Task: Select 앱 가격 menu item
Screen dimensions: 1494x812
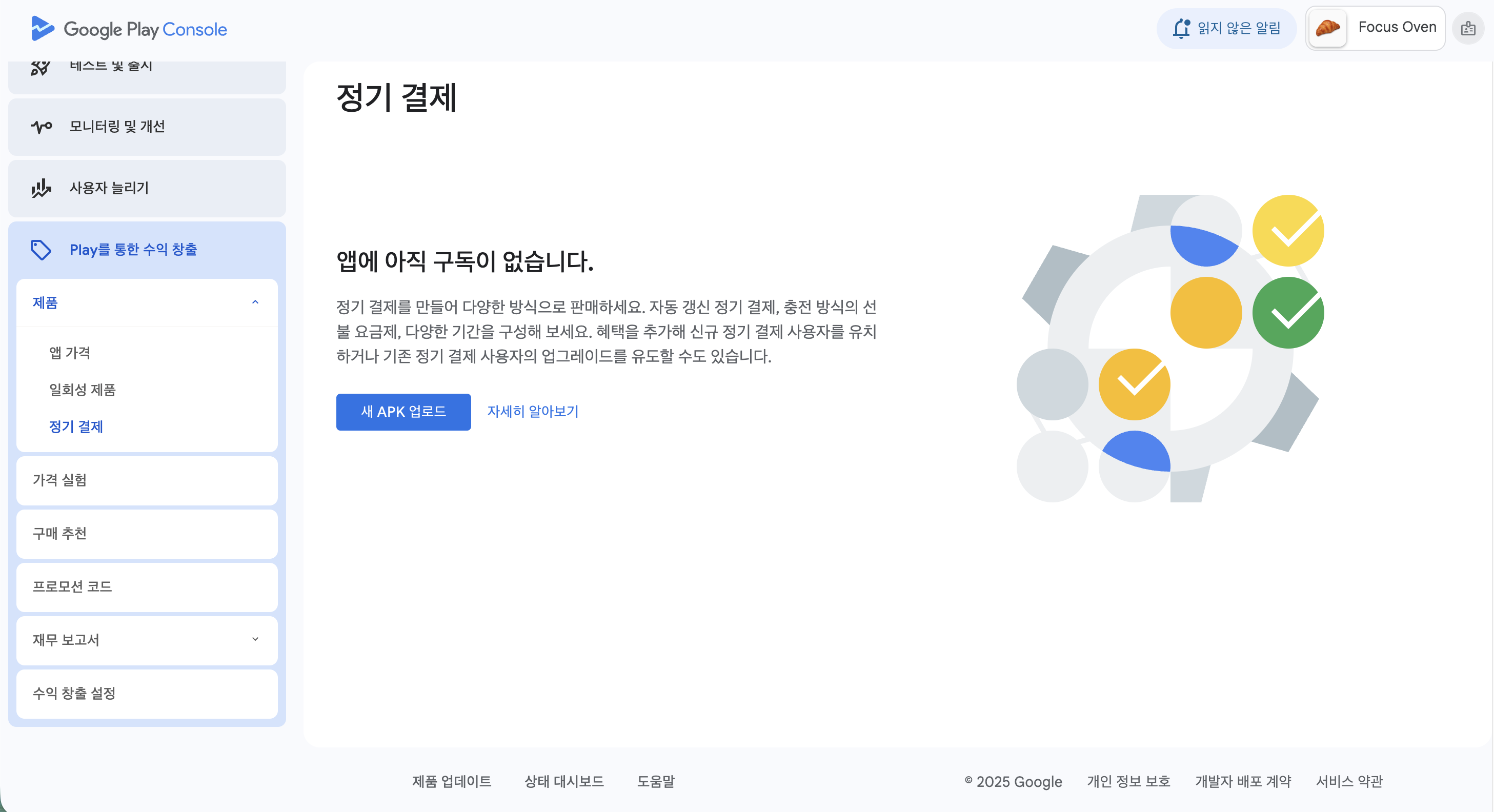Action: click(x=70, y=353)
